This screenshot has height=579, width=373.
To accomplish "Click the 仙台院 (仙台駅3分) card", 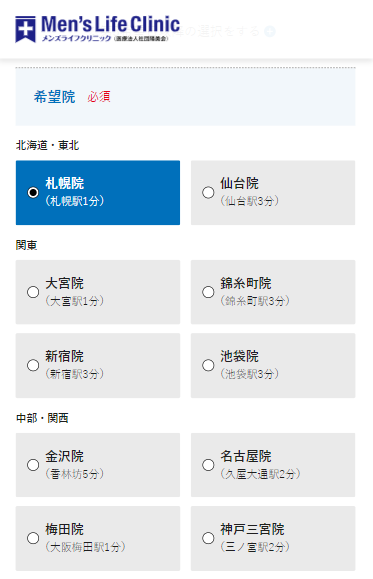I will tap(273, 192).
